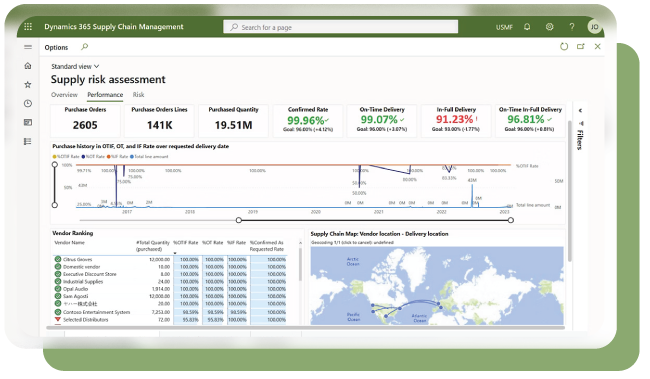
Task: Refresh the page with the refresh icon
Action: pyautogui.click(x=564, y=46)
